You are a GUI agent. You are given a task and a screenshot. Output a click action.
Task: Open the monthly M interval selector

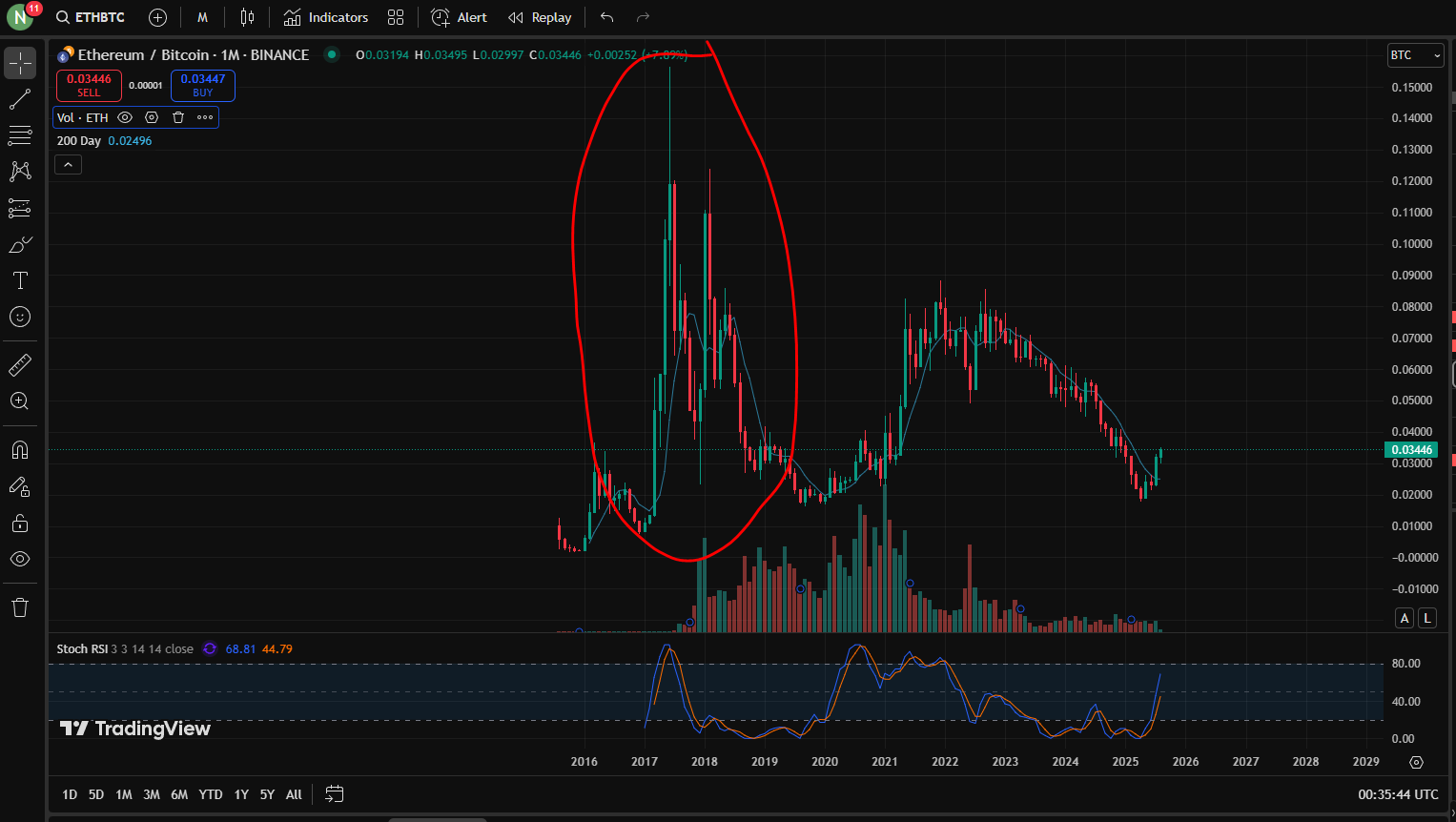click(202, 17)
